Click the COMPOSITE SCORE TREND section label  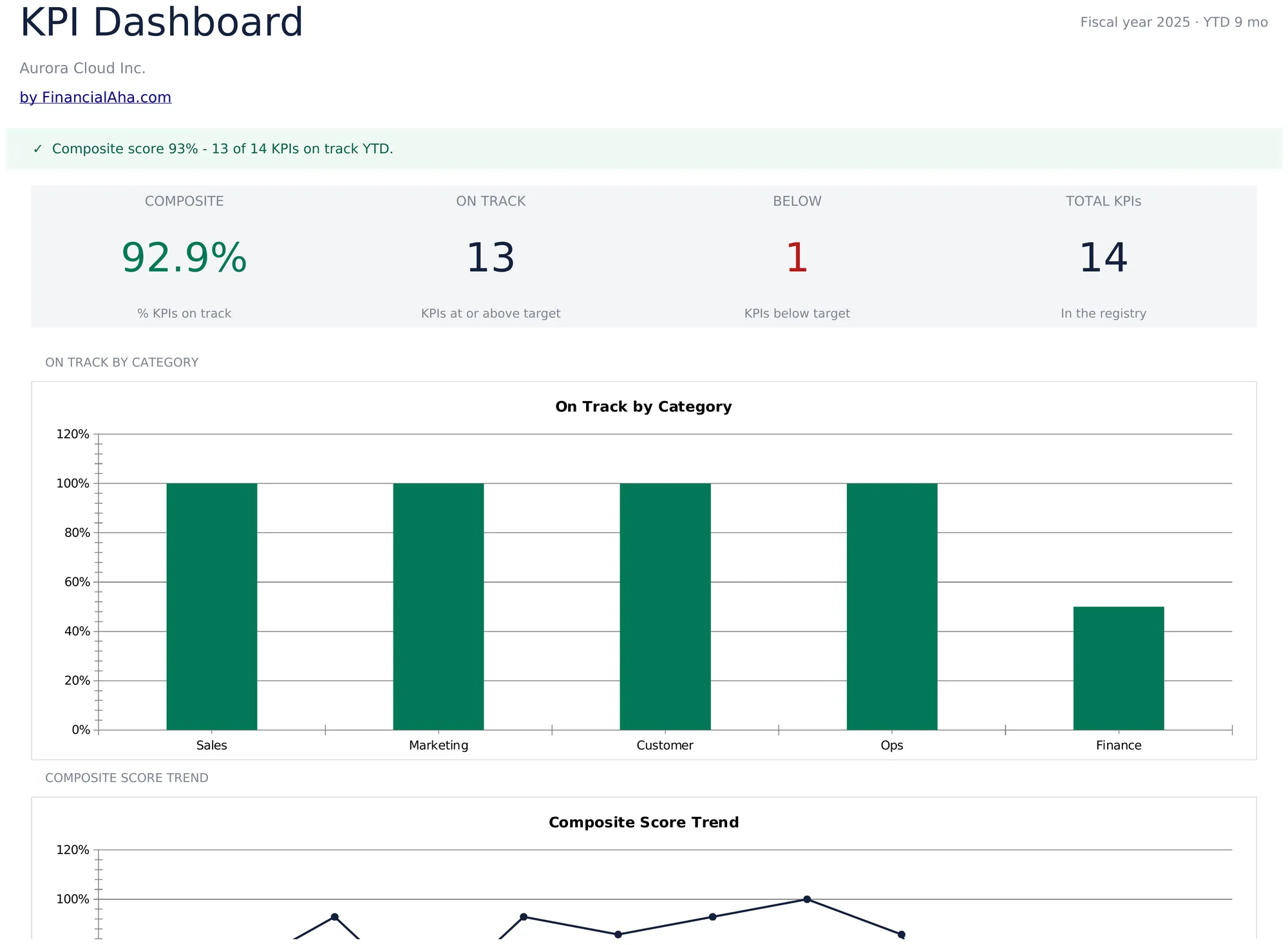click(127, 778)
